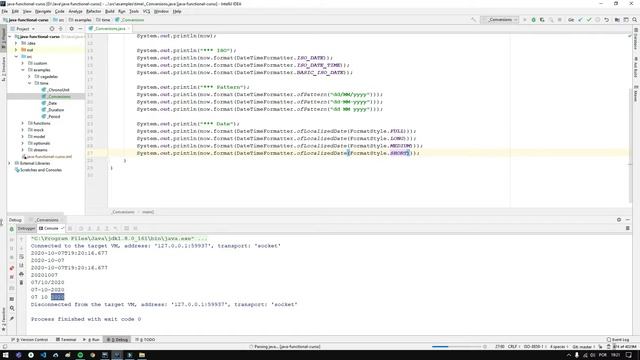This screenshot has height=360, width=640.
Task: Expand the functions package
Action: 23,123
